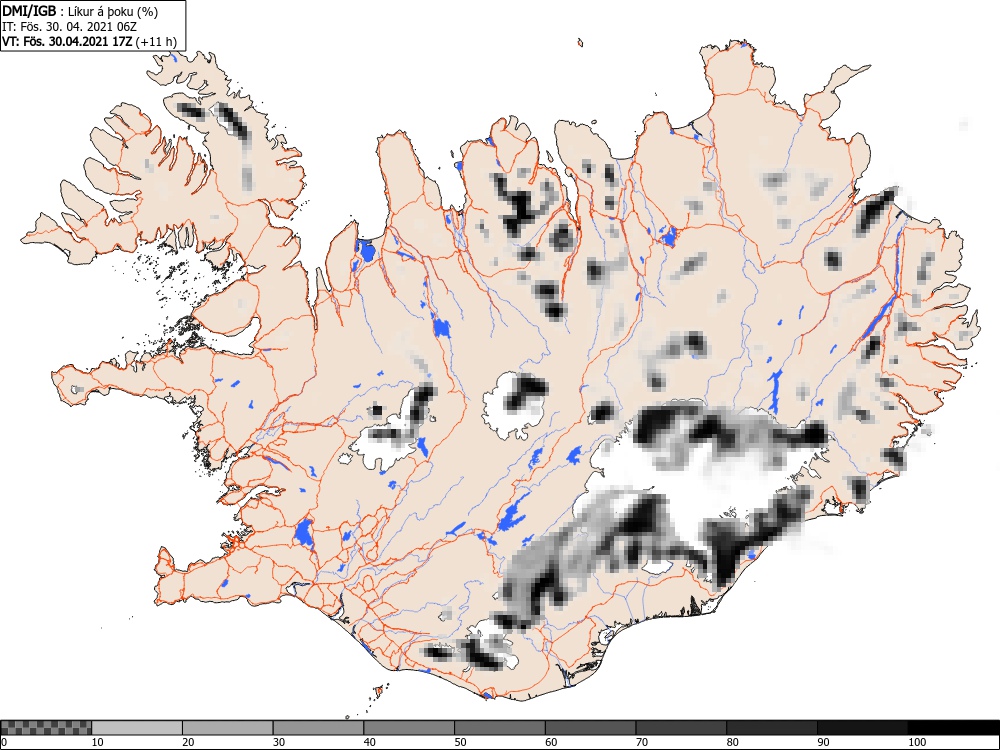Click the '90' scale label
The image size is (1000, 750).
(823, 742)
